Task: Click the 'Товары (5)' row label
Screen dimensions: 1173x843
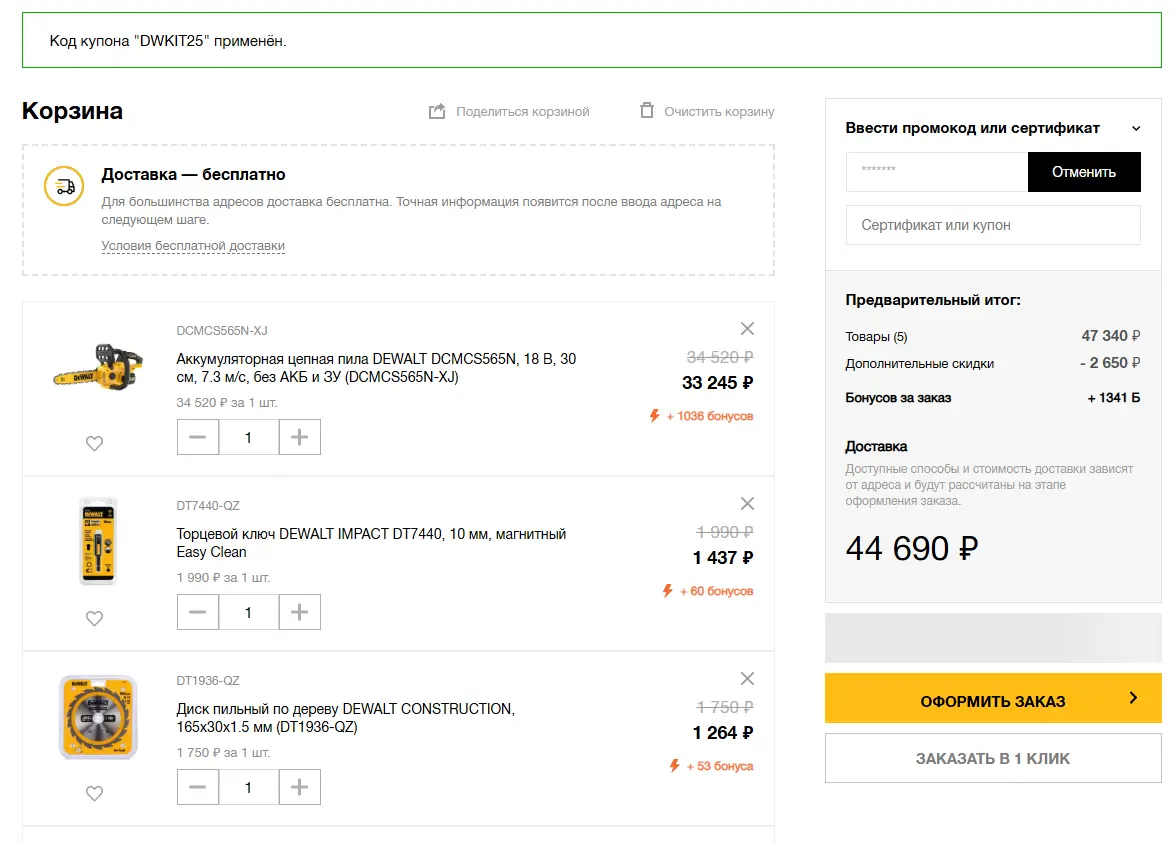Action: click(876, 337)
